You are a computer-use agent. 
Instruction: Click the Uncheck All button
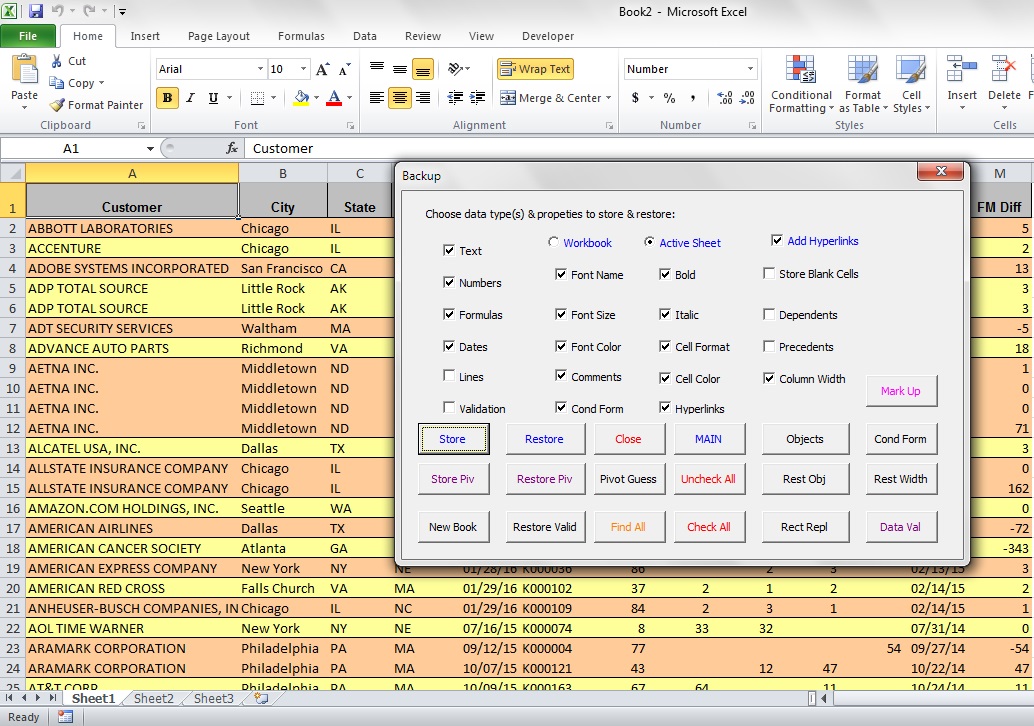[x=708, y=479]
